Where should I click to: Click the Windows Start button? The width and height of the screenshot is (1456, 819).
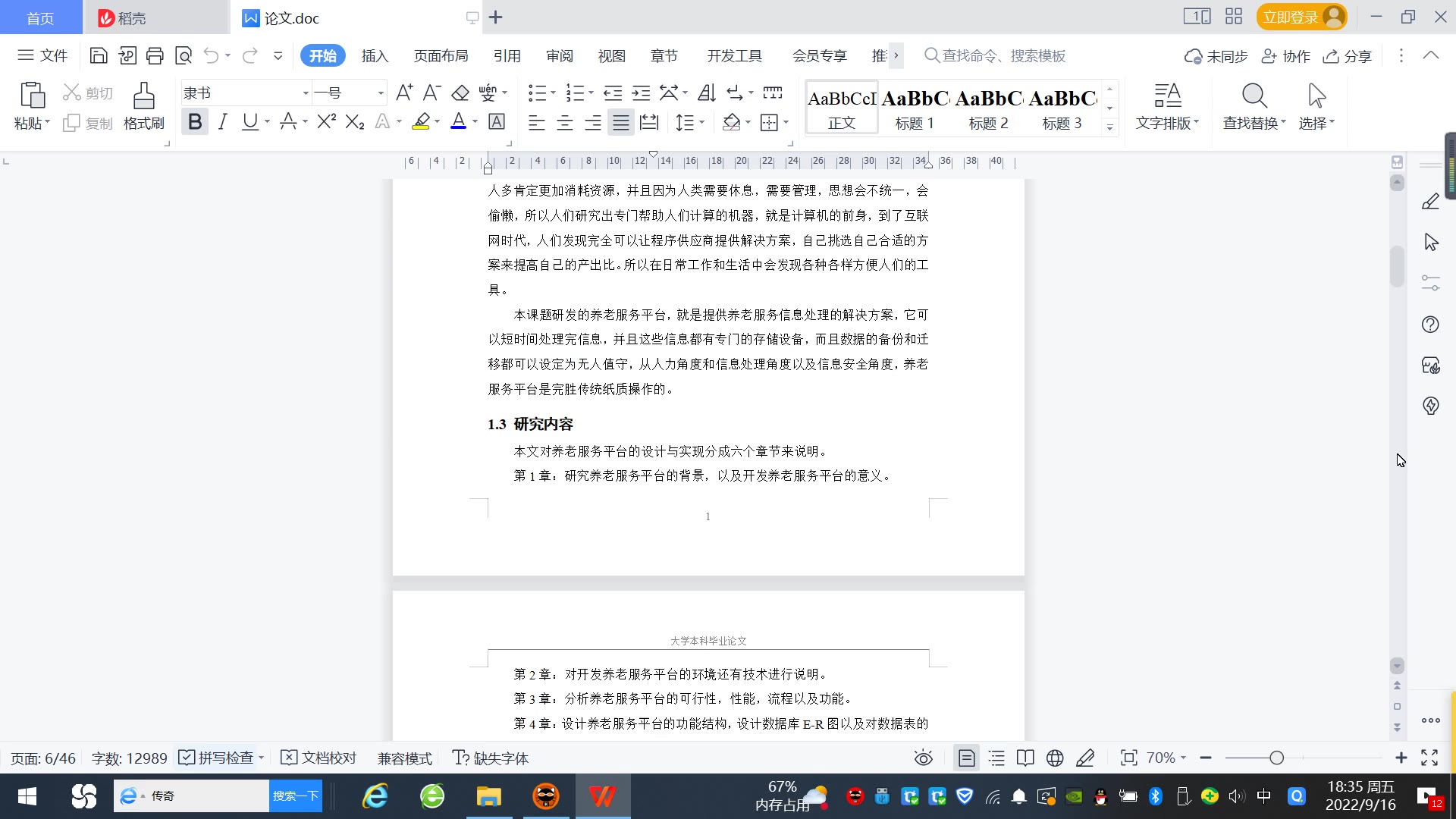tap(27, 796)
